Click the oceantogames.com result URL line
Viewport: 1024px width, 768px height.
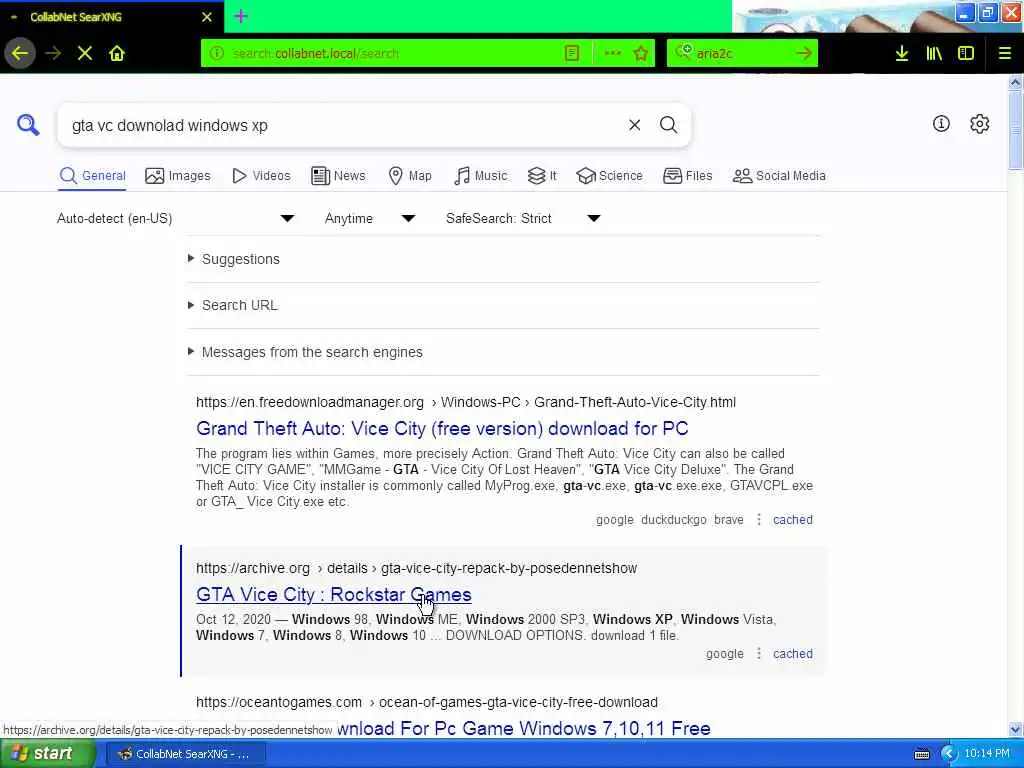426,702
